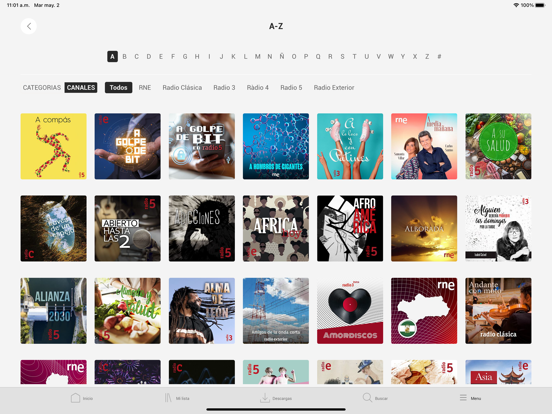This screenshot has height=414, width=552.
Task: Jump to letter P in alphabet index
Action: click(x=306, y=56)
